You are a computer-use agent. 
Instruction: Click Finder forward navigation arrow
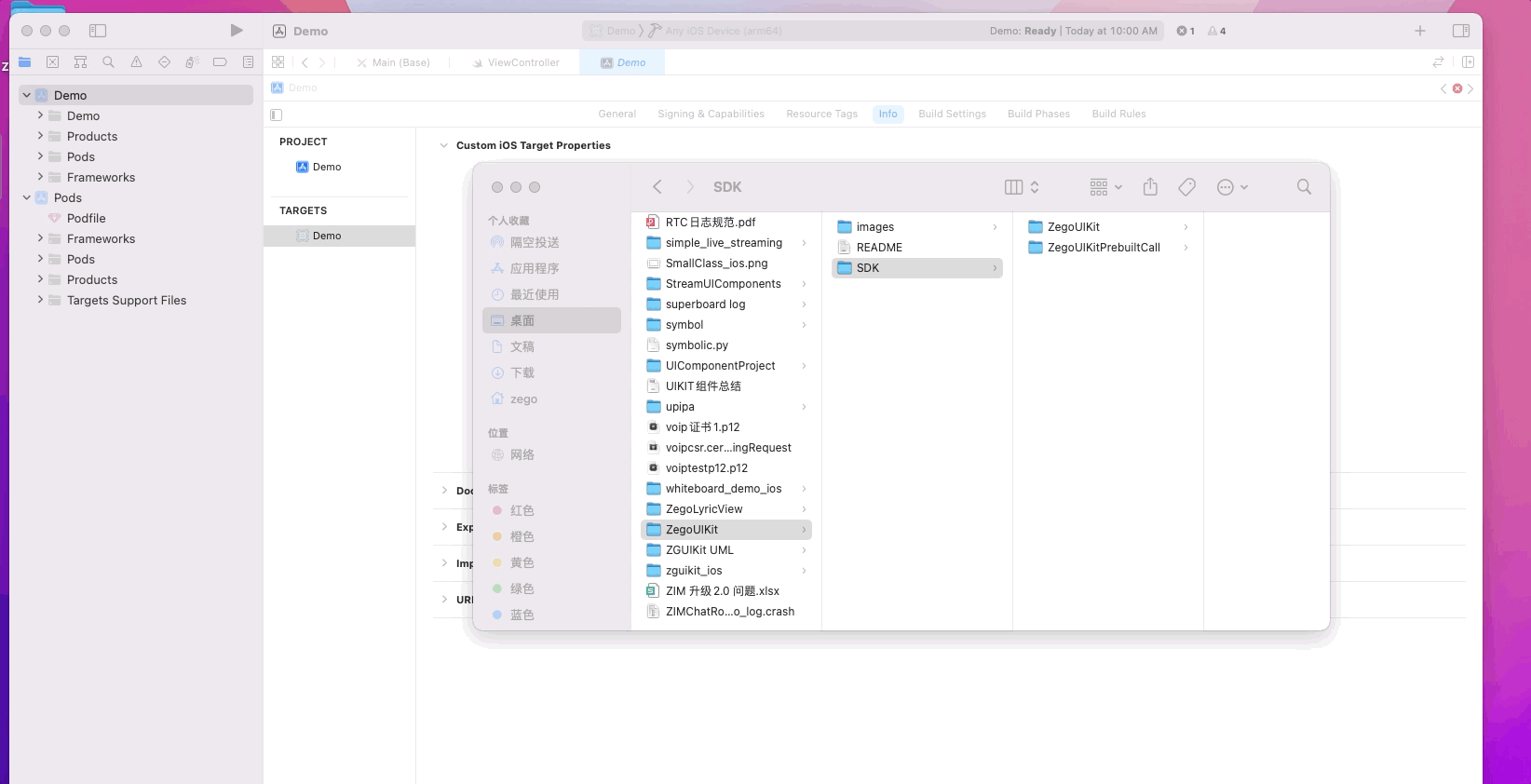coord(690,187)
